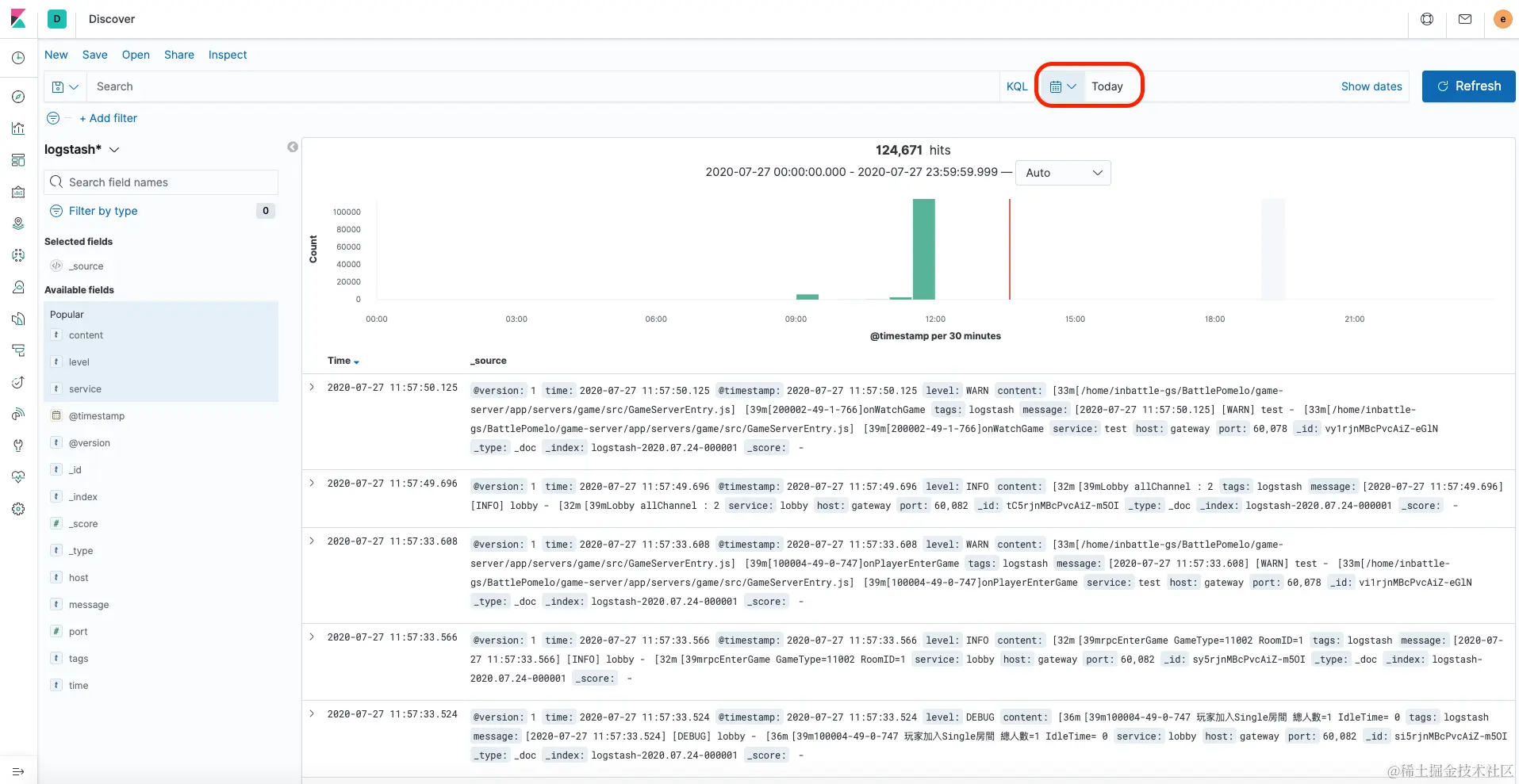This screenshot has height=784, width=1519.
Task: Open the Logs app icon
Action: click(x=18, y=319)
